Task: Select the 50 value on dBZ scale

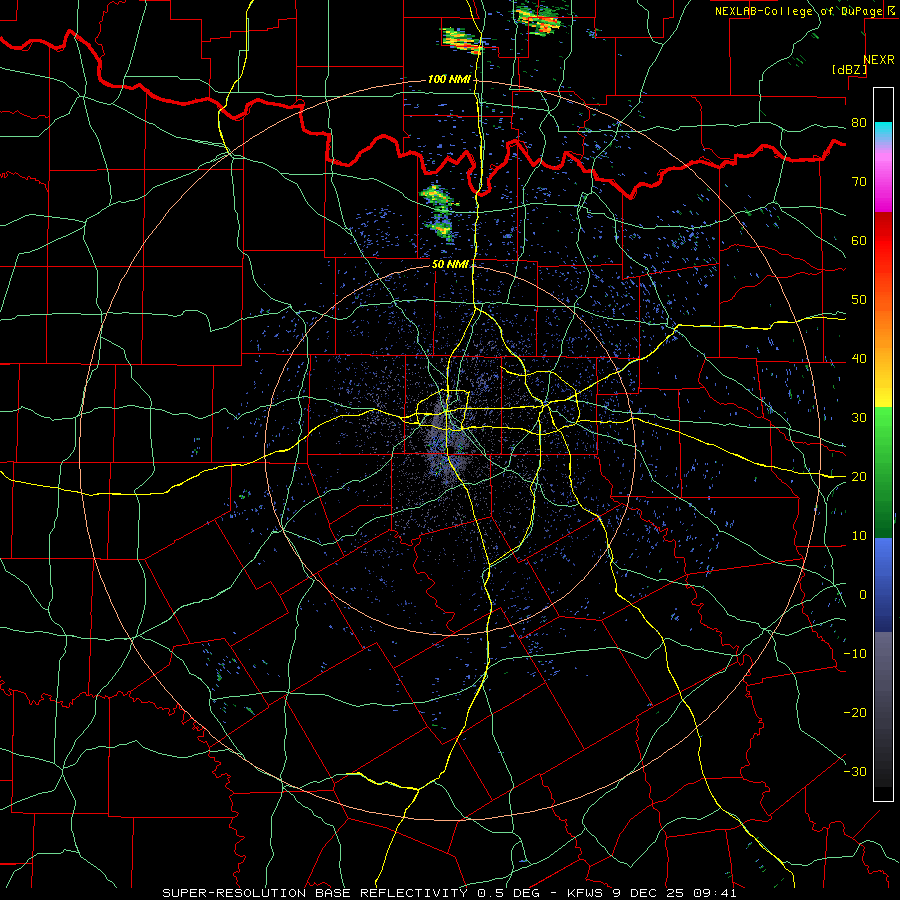Action: [x=859, y=300]
